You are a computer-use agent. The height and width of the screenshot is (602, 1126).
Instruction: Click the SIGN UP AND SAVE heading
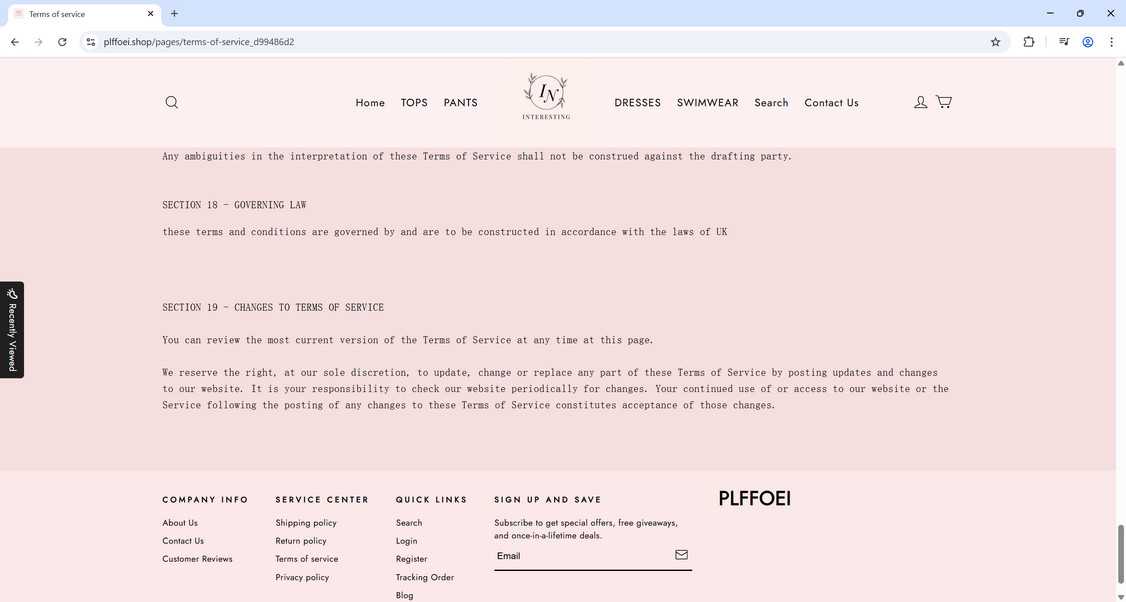[x=548, y=499]
